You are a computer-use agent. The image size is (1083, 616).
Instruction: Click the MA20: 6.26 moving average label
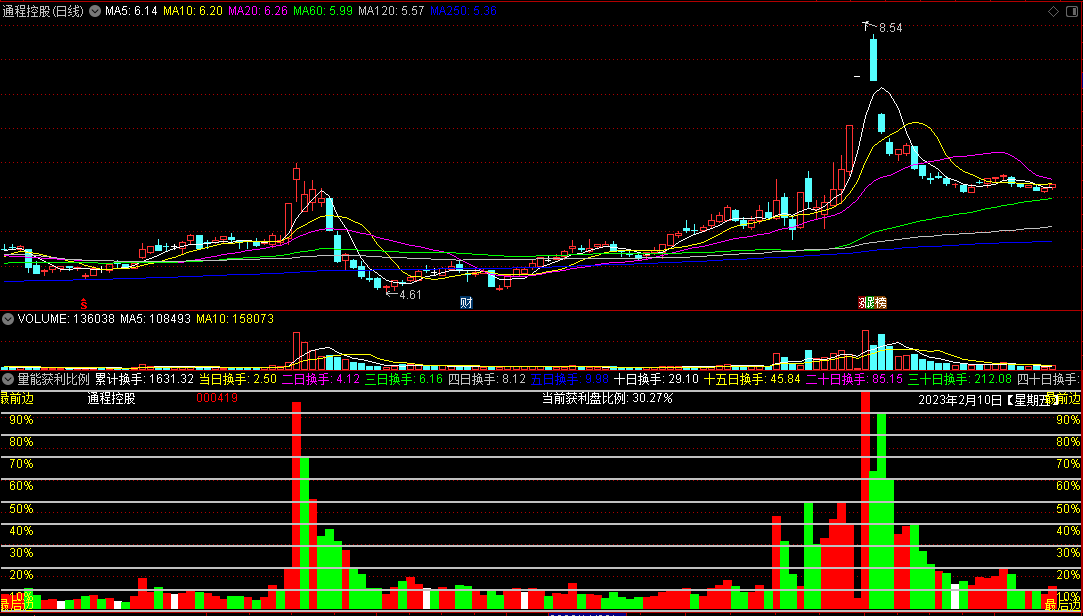(258, 11)
